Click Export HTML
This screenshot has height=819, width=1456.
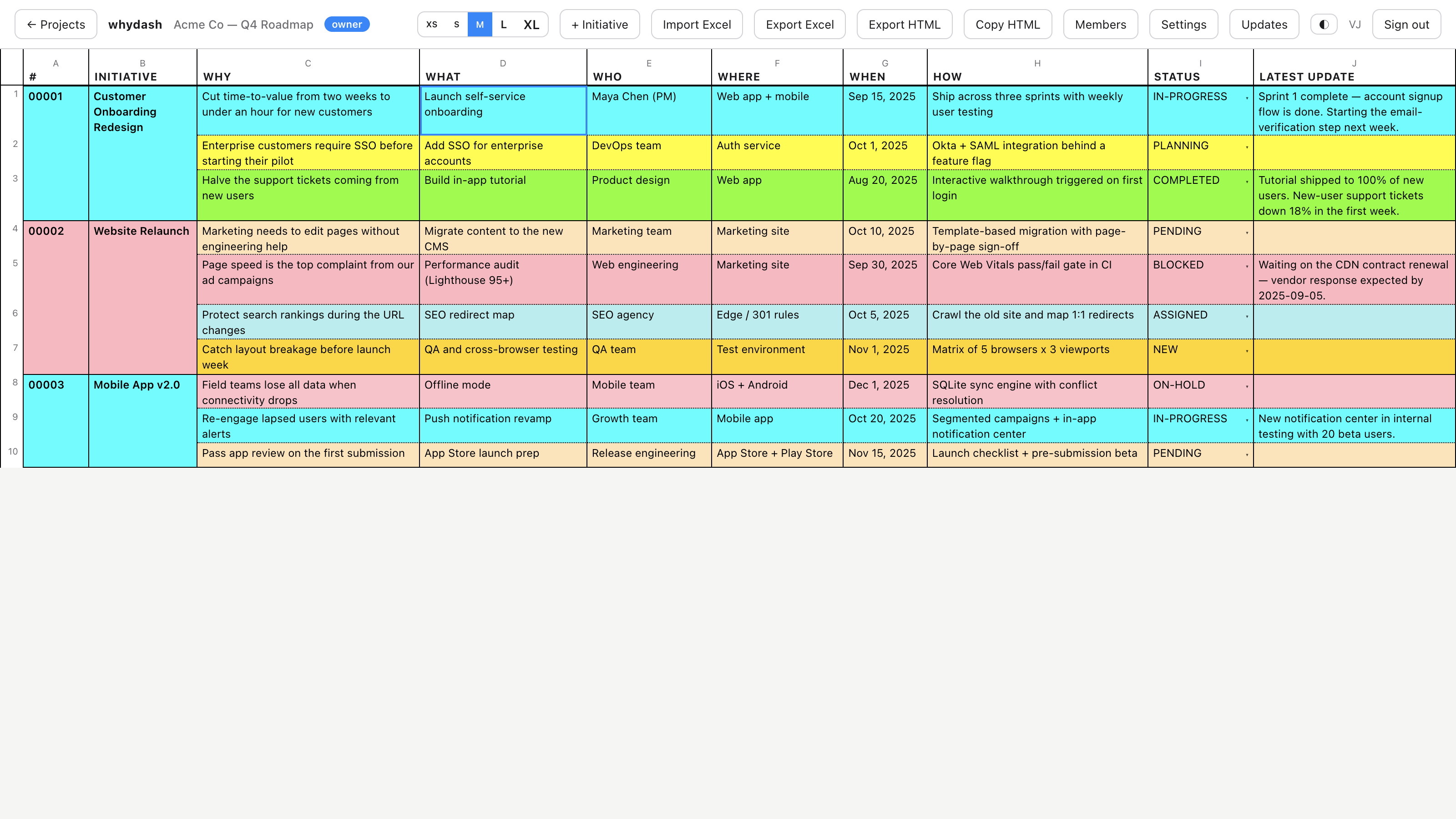click(x=905, y=24)
